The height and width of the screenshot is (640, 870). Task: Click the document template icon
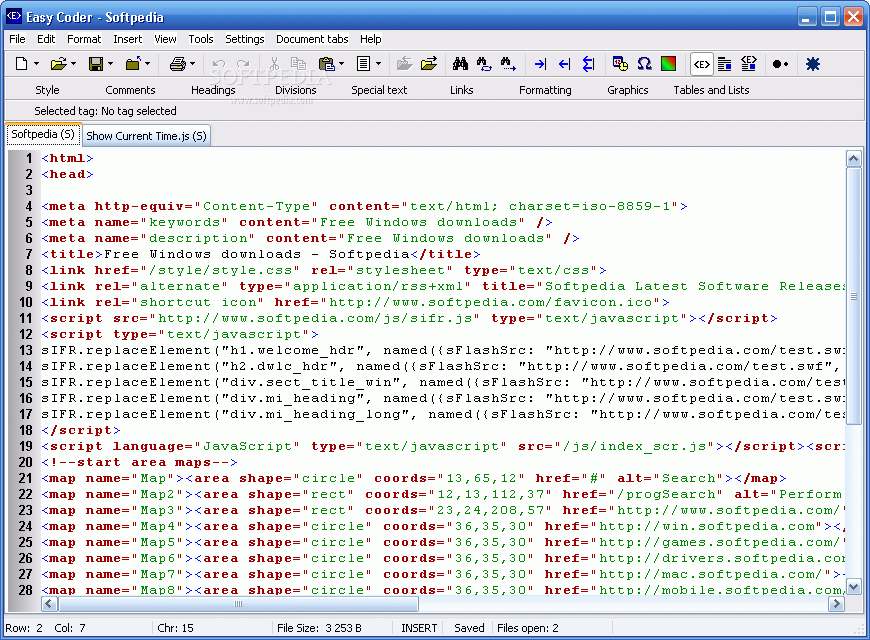[363, 64]
